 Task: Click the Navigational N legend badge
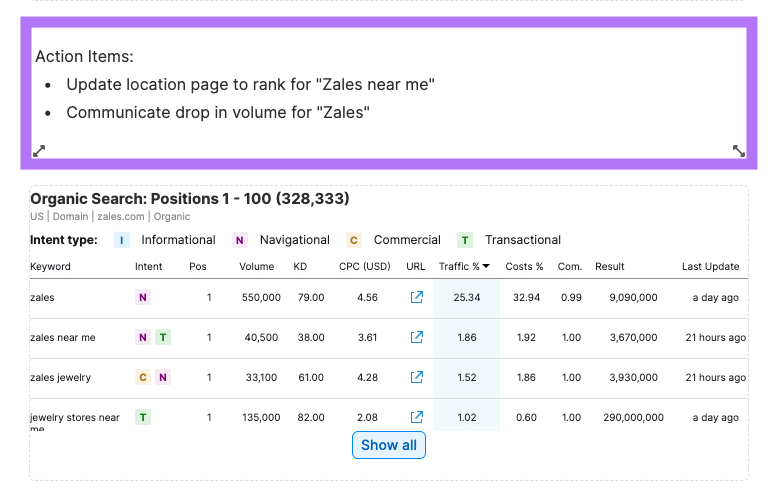(240, 240)
